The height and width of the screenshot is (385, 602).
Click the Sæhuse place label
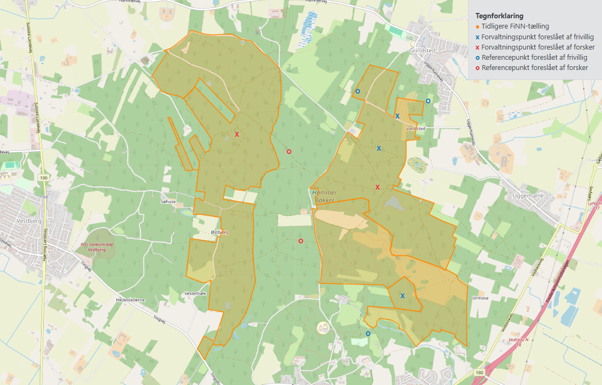(168, 201)
